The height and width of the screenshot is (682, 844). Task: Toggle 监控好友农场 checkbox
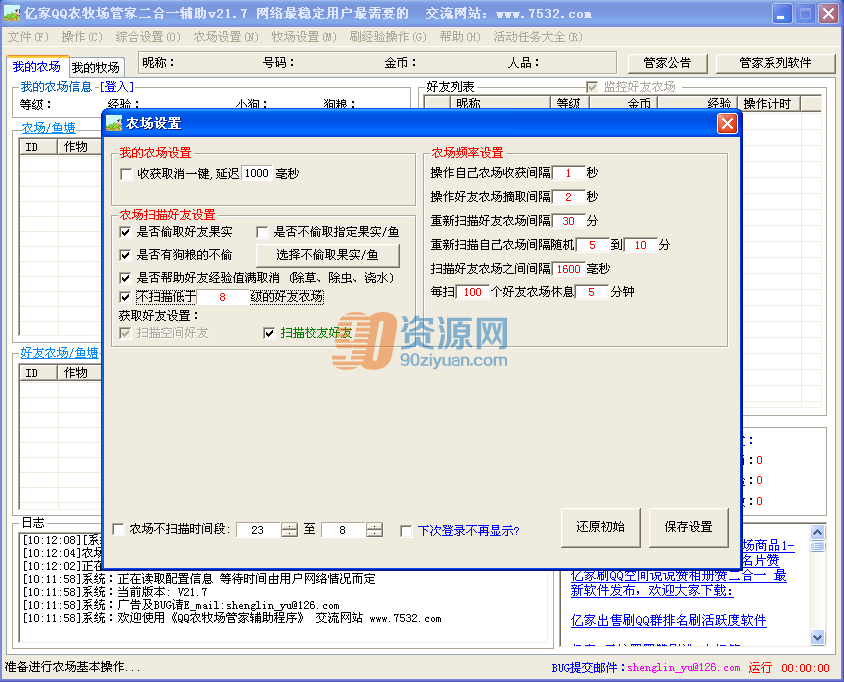(x=592, y=87)
